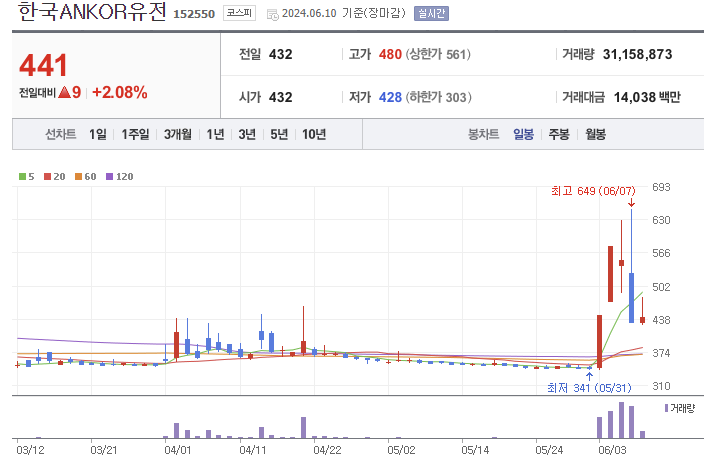Click the 최저 341 (05/31) chart marker
Image resolution: width=704 pixels, height=458 pixels.
[x=589, y=388]
